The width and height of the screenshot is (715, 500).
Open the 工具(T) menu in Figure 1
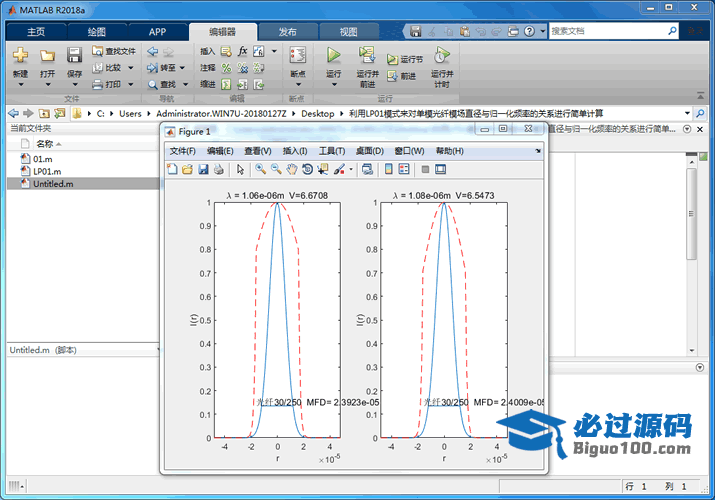(x=332, y=151)
